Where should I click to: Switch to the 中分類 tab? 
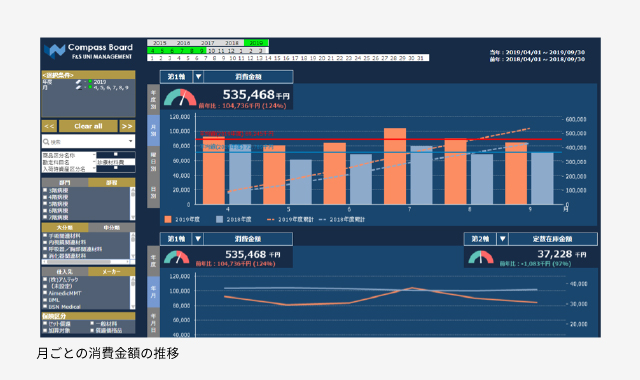112,227
